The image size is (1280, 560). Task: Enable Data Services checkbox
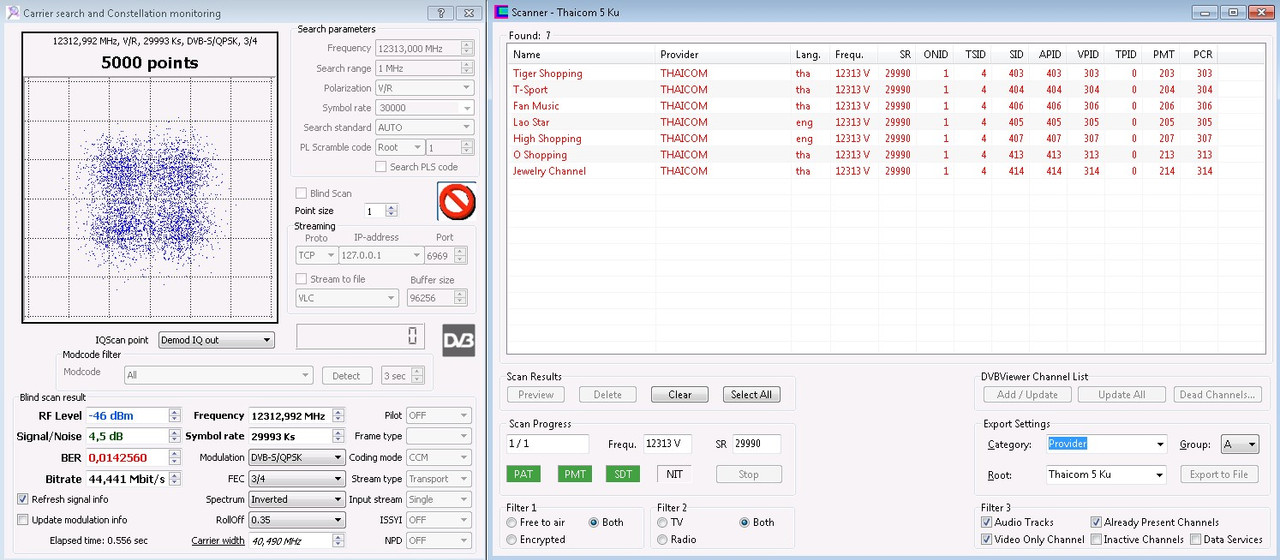[x=1196, y=539]
